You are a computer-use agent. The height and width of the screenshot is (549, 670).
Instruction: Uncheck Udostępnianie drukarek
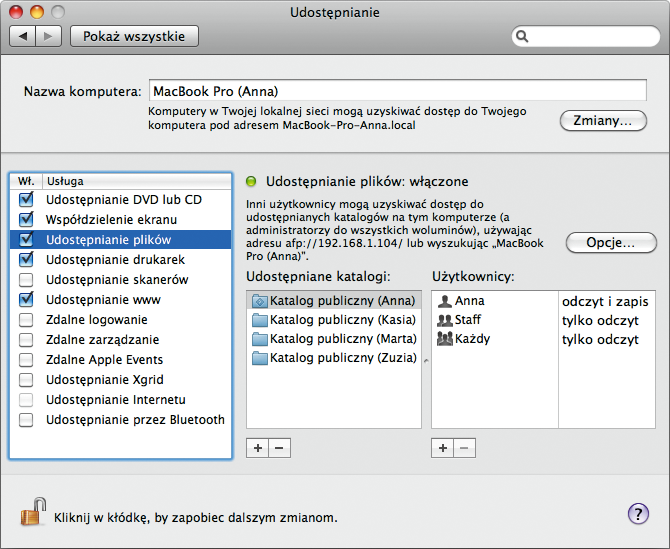pos(26,259)
